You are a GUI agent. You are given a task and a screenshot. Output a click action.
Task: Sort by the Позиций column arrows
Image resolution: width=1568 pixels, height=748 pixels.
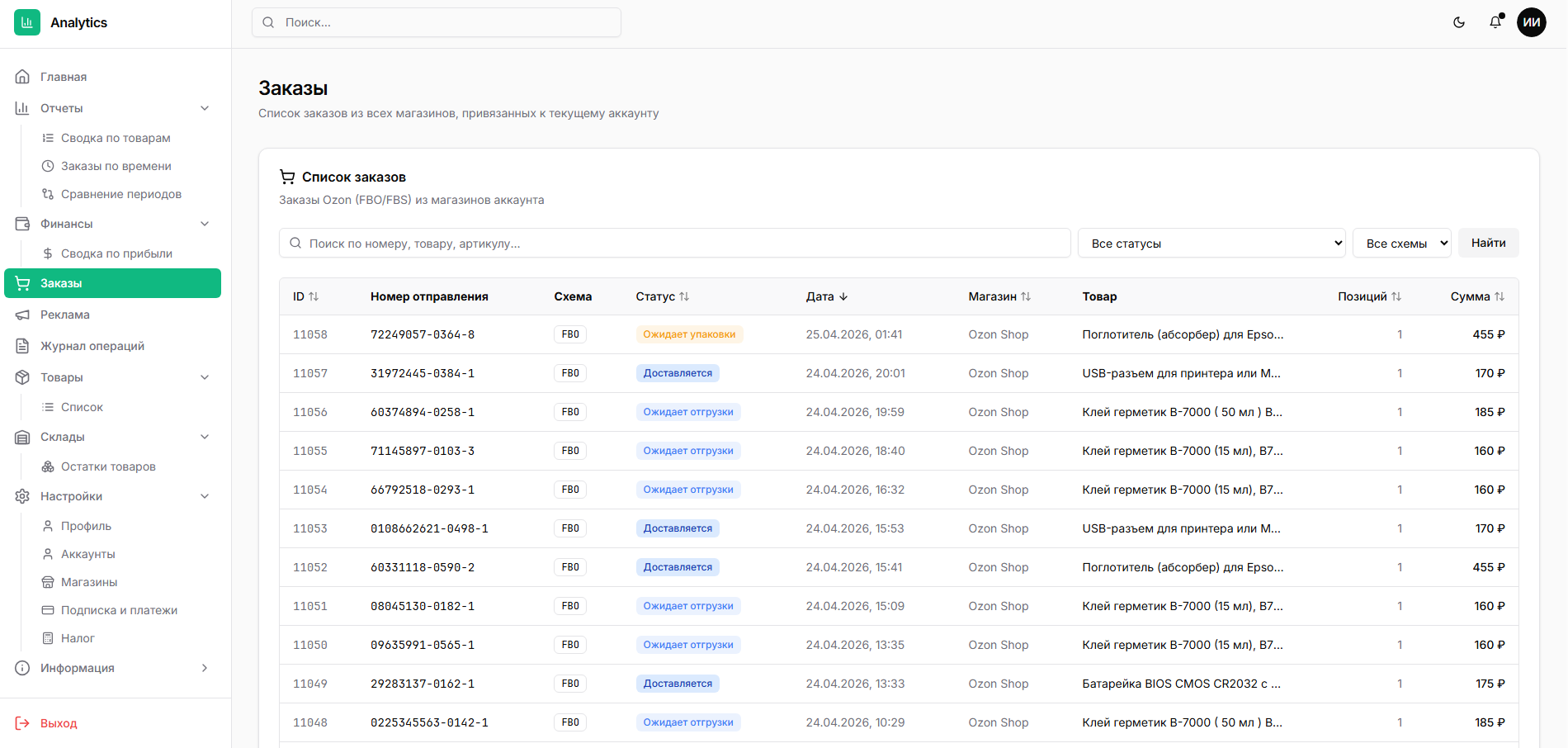coord(1396,296)
